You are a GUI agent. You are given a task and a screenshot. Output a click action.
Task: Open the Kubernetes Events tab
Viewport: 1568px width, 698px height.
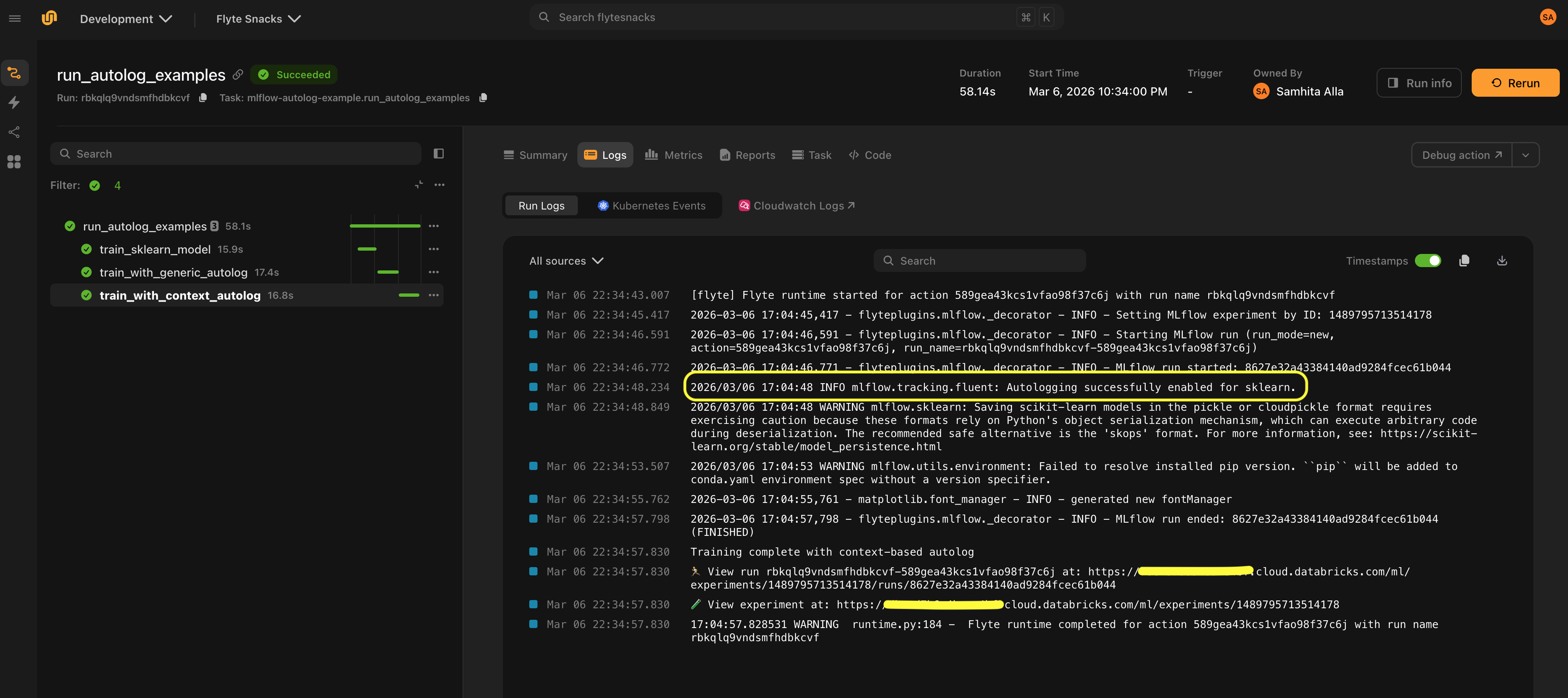pos(651,206)
